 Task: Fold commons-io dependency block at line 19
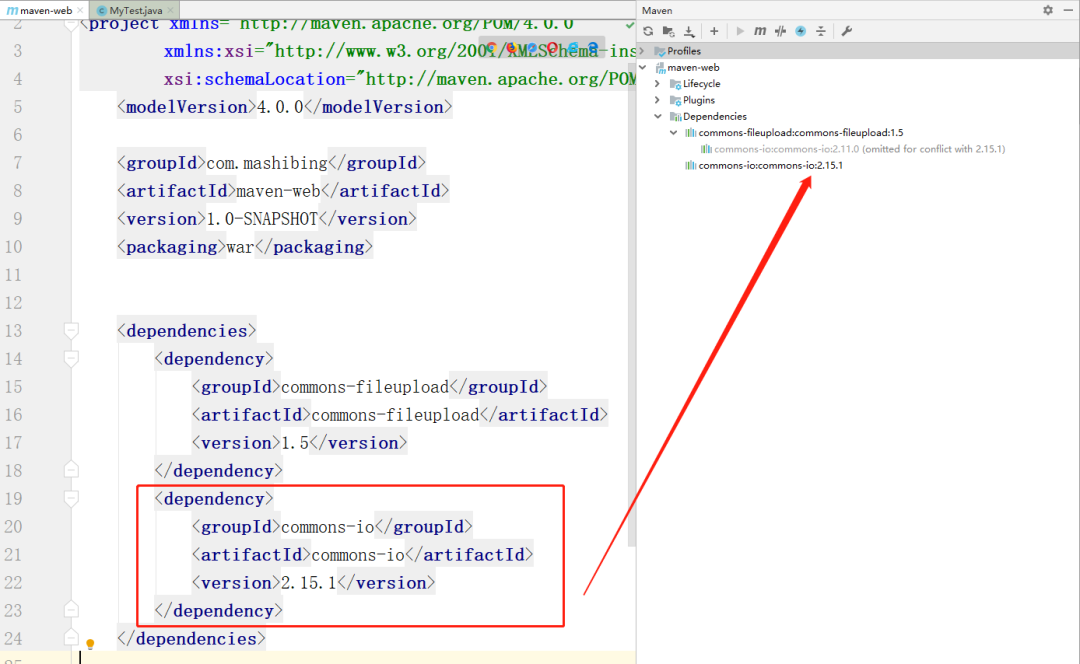[71, 498]
